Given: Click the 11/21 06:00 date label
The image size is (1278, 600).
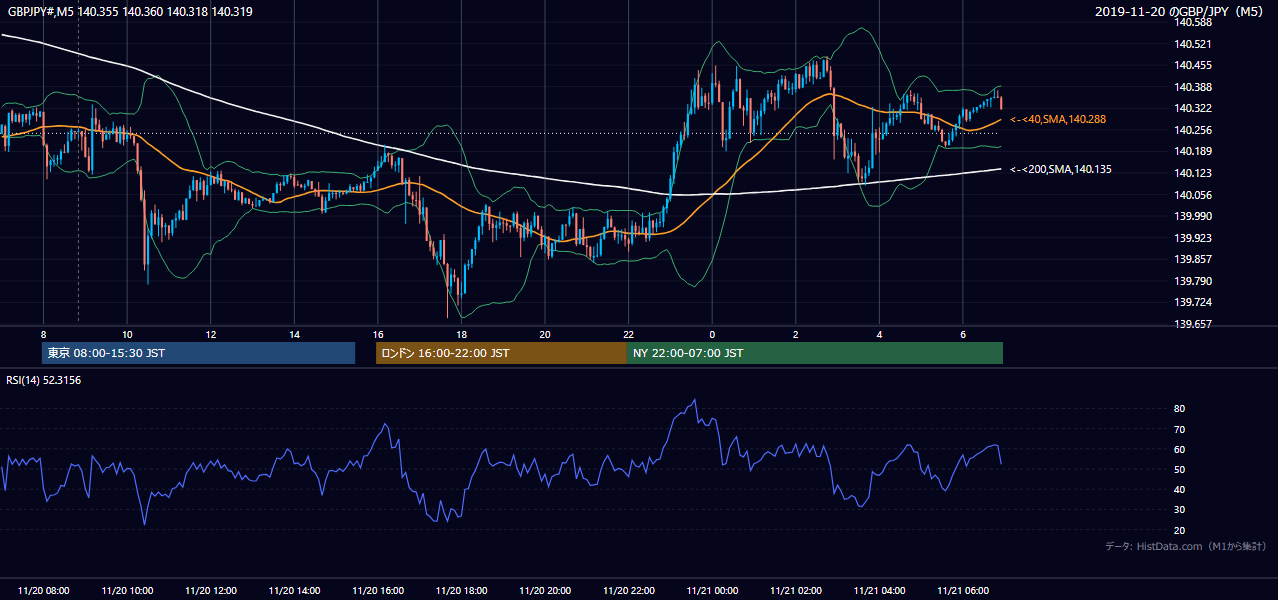Looking at the screenshot, I should [963, 591].
